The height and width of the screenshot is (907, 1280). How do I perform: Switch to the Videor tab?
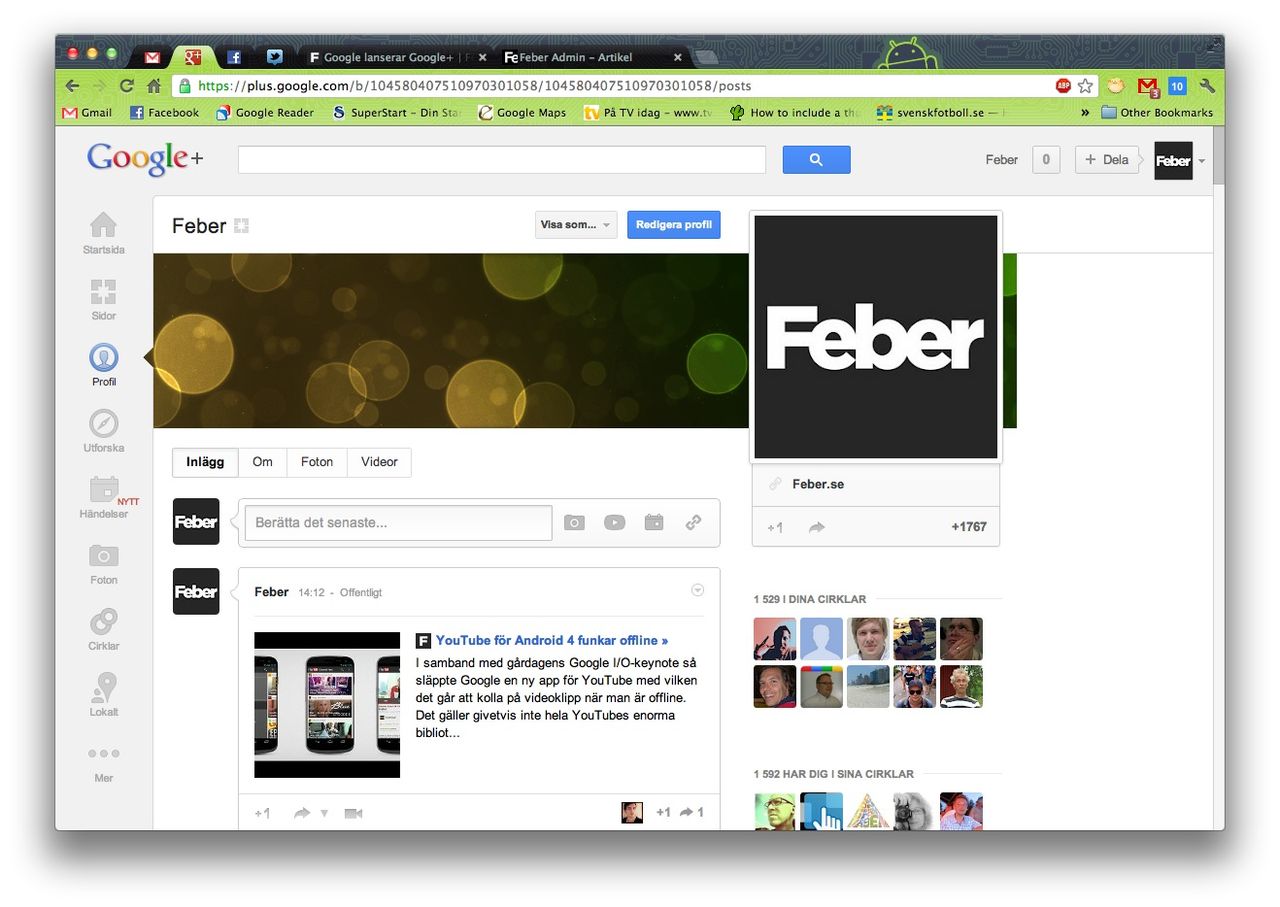click(x=379, y=462)
